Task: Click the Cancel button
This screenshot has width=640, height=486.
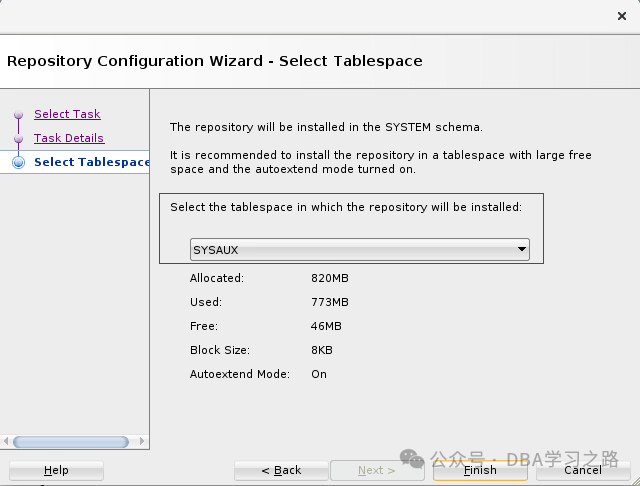Action: (x=583, y=470)
